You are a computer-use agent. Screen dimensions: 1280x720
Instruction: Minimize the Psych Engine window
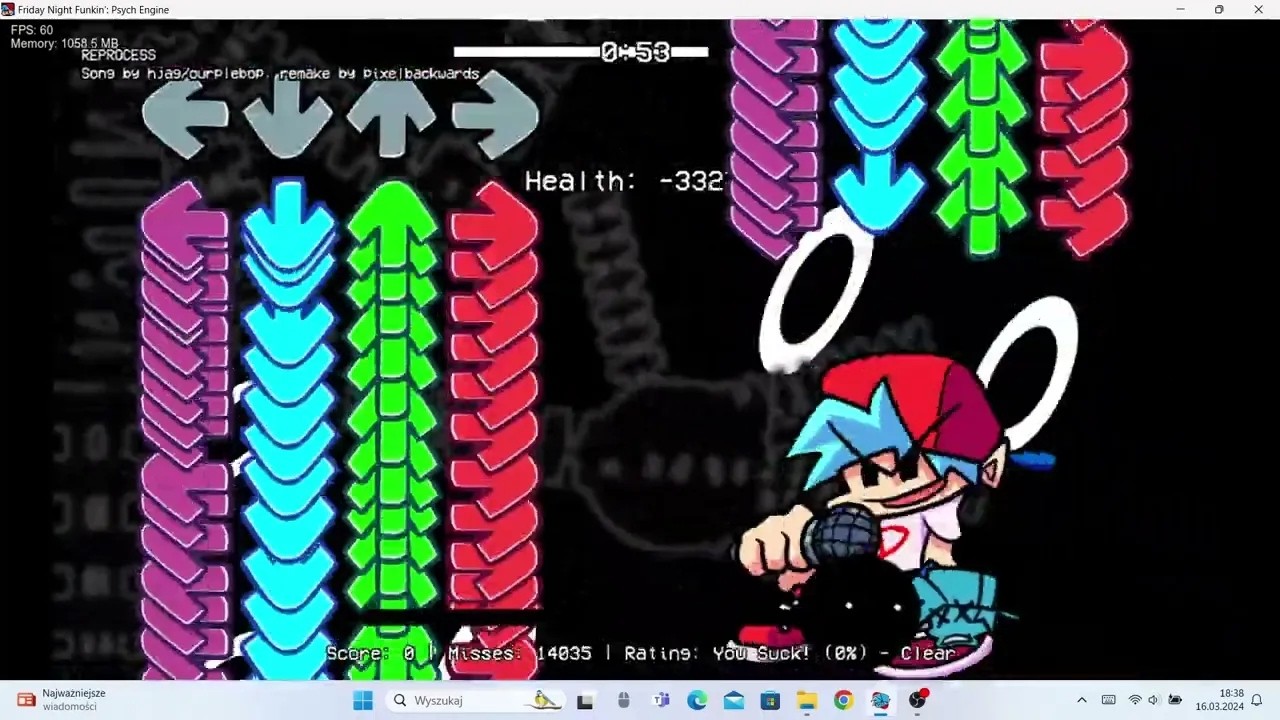[x=1180, y=9]
